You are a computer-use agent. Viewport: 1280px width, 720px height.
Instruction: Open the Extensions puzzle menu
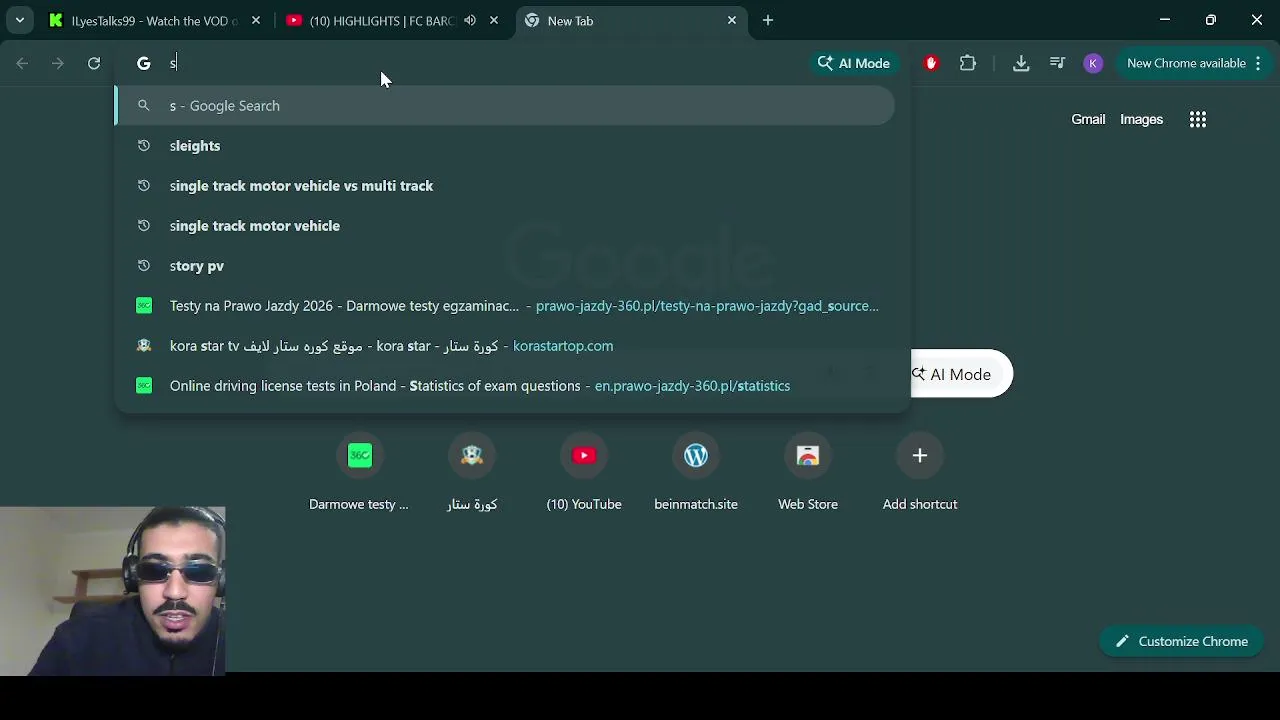[x=968, y=63]
